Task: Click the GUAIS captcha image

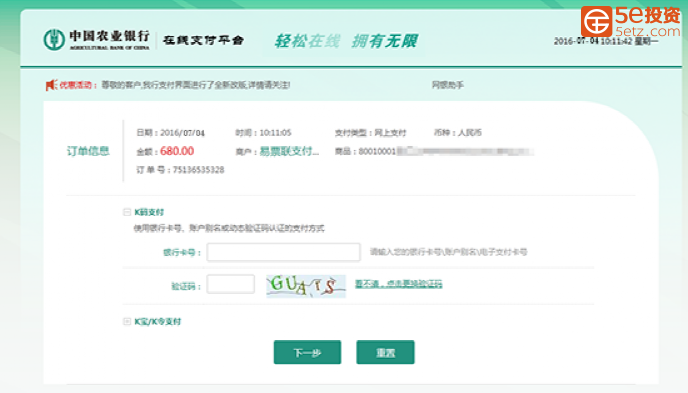Action: pos(306,286)
